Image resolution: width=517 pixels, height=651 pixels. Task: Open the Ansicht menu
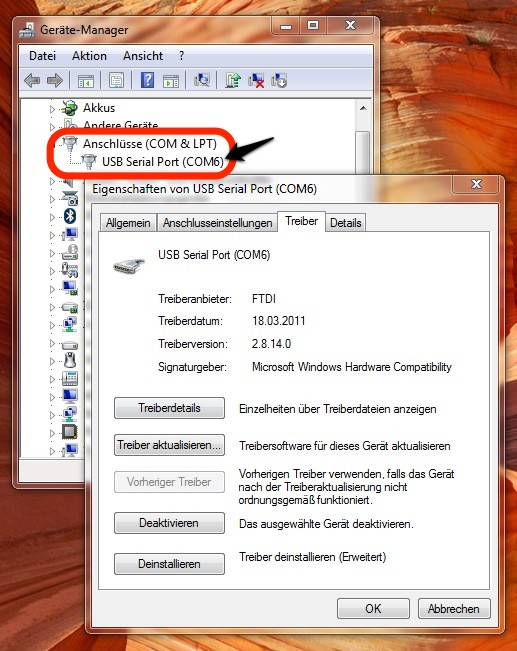[143, 56]
